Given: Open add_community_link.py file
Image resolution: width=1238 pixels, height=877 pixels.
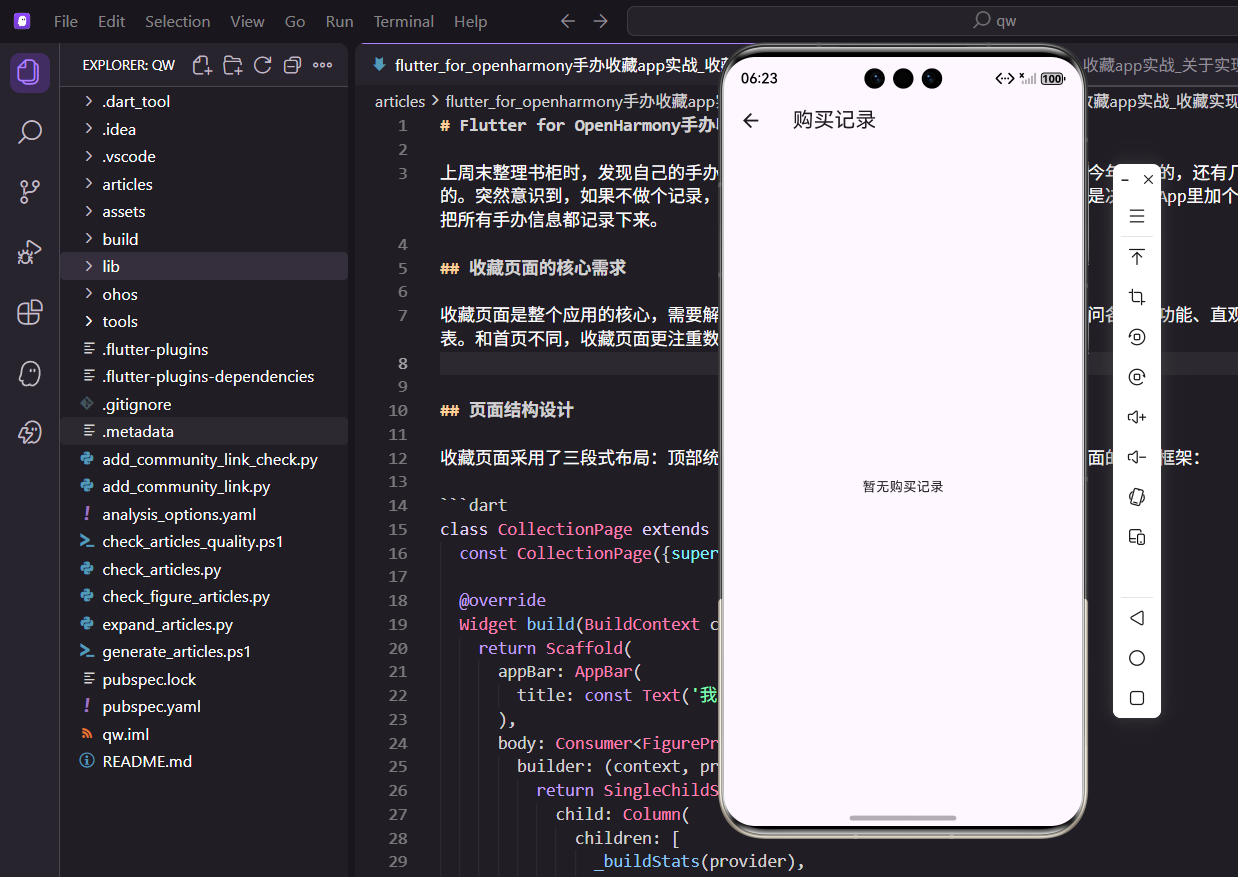Looking at the screenshot, I should pyautogui.click(x=204, y=487).
